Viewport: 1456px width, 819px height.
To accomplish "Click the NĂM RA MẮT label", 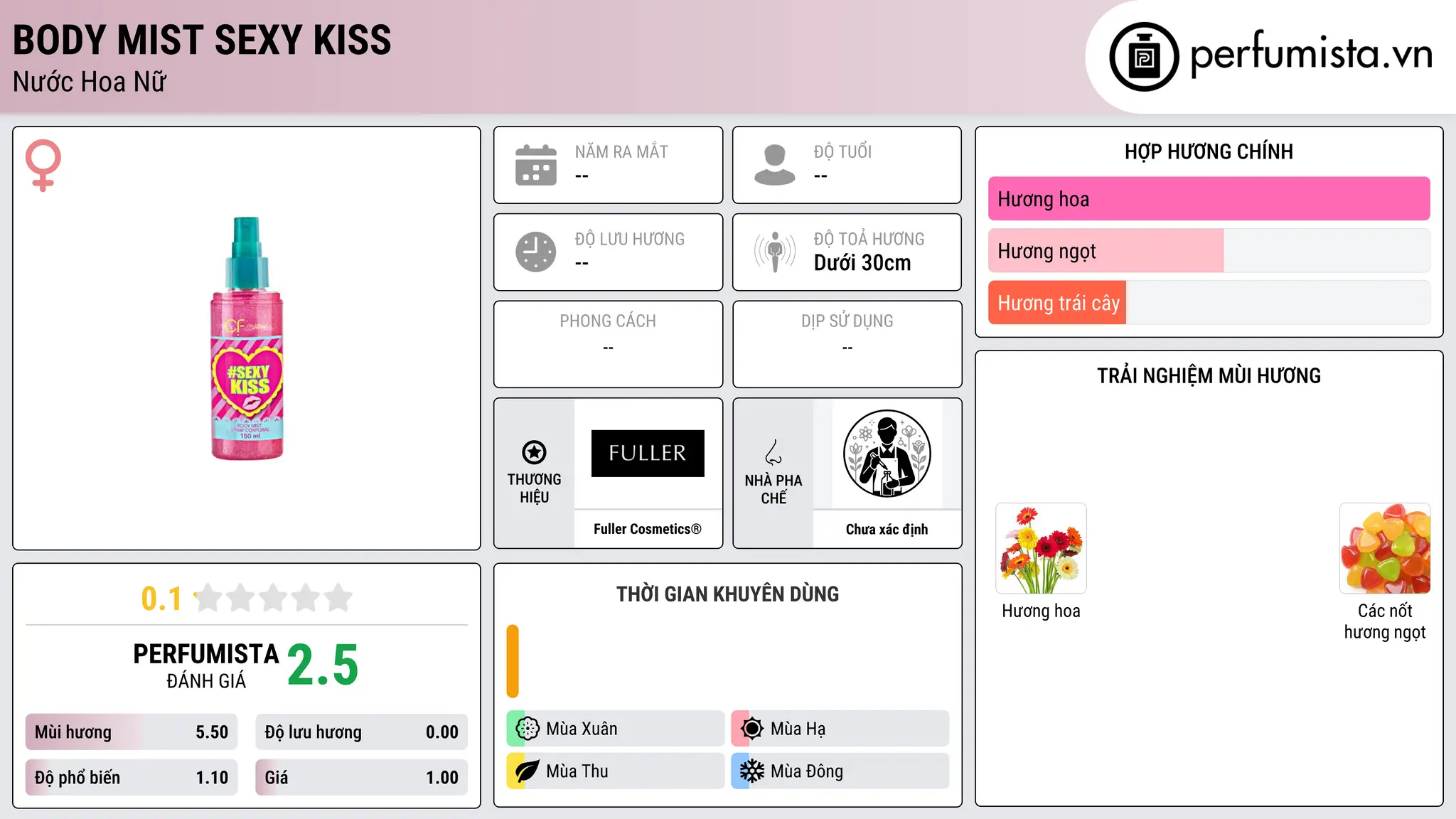I will tap(621, 152).
